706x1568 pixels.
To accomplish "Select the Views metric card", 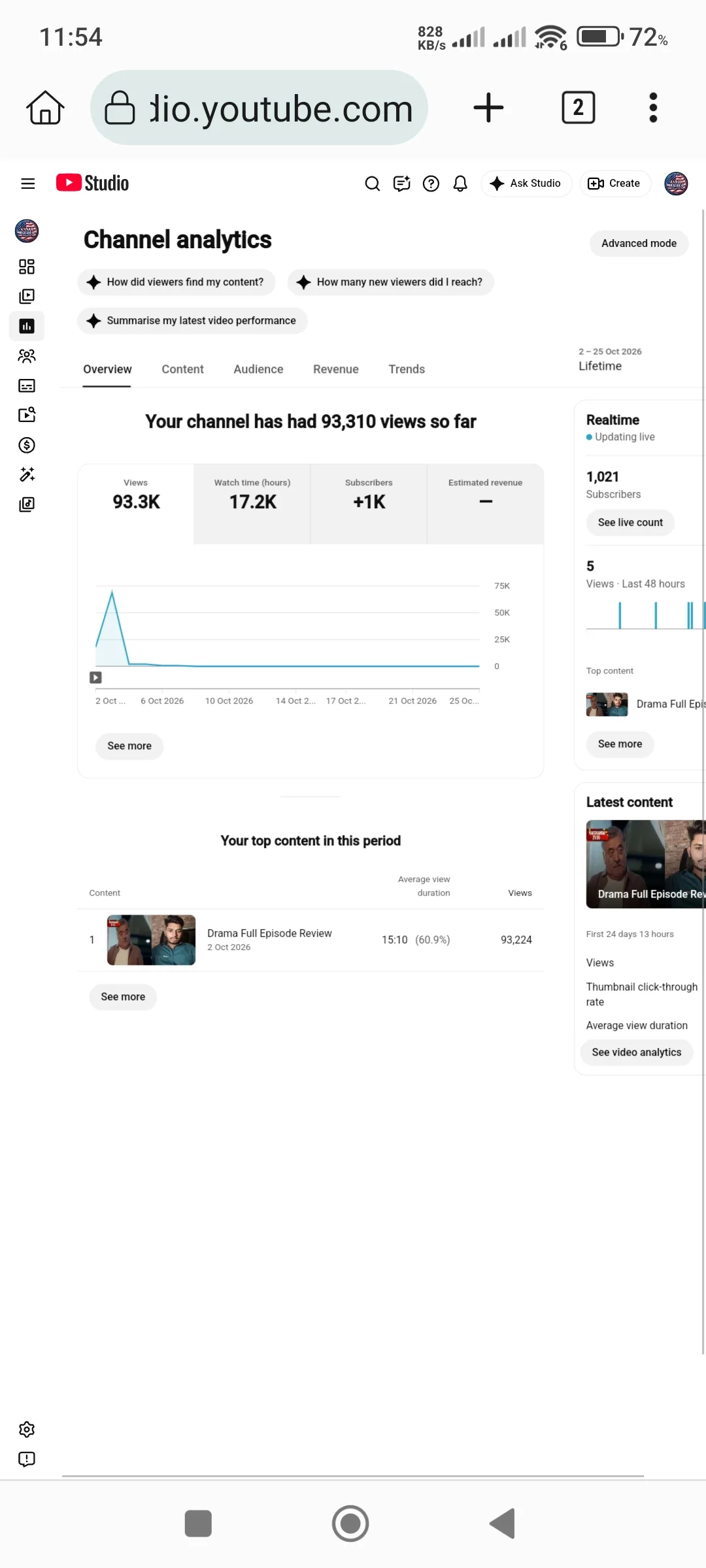I will point(136,503).
